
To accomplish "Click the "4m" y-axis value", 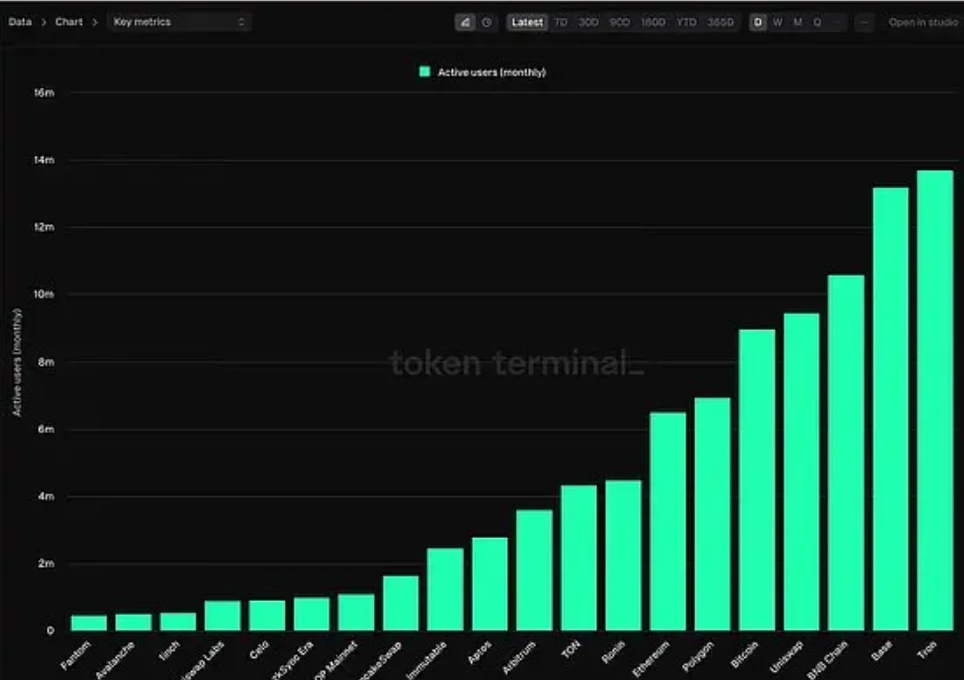I will pos(46,496).
